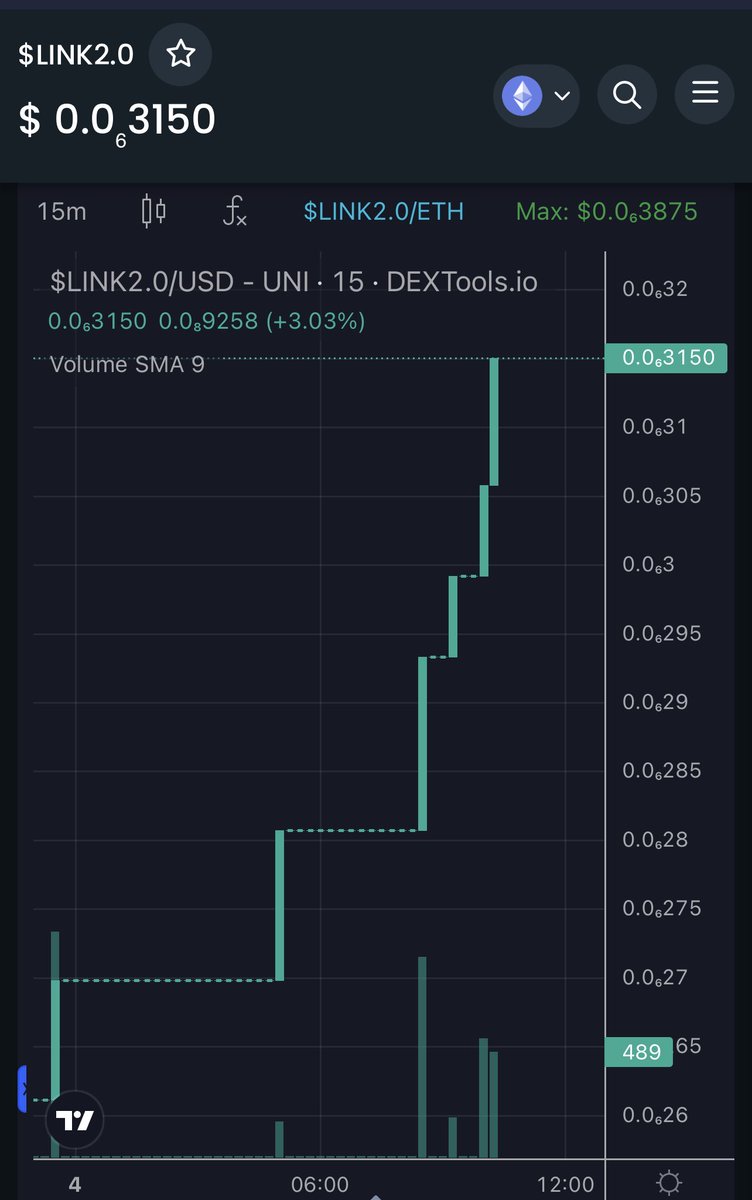The image size is (752, 1200).
Task: Change the 15m chart interval
Action: tap(61, 211)
